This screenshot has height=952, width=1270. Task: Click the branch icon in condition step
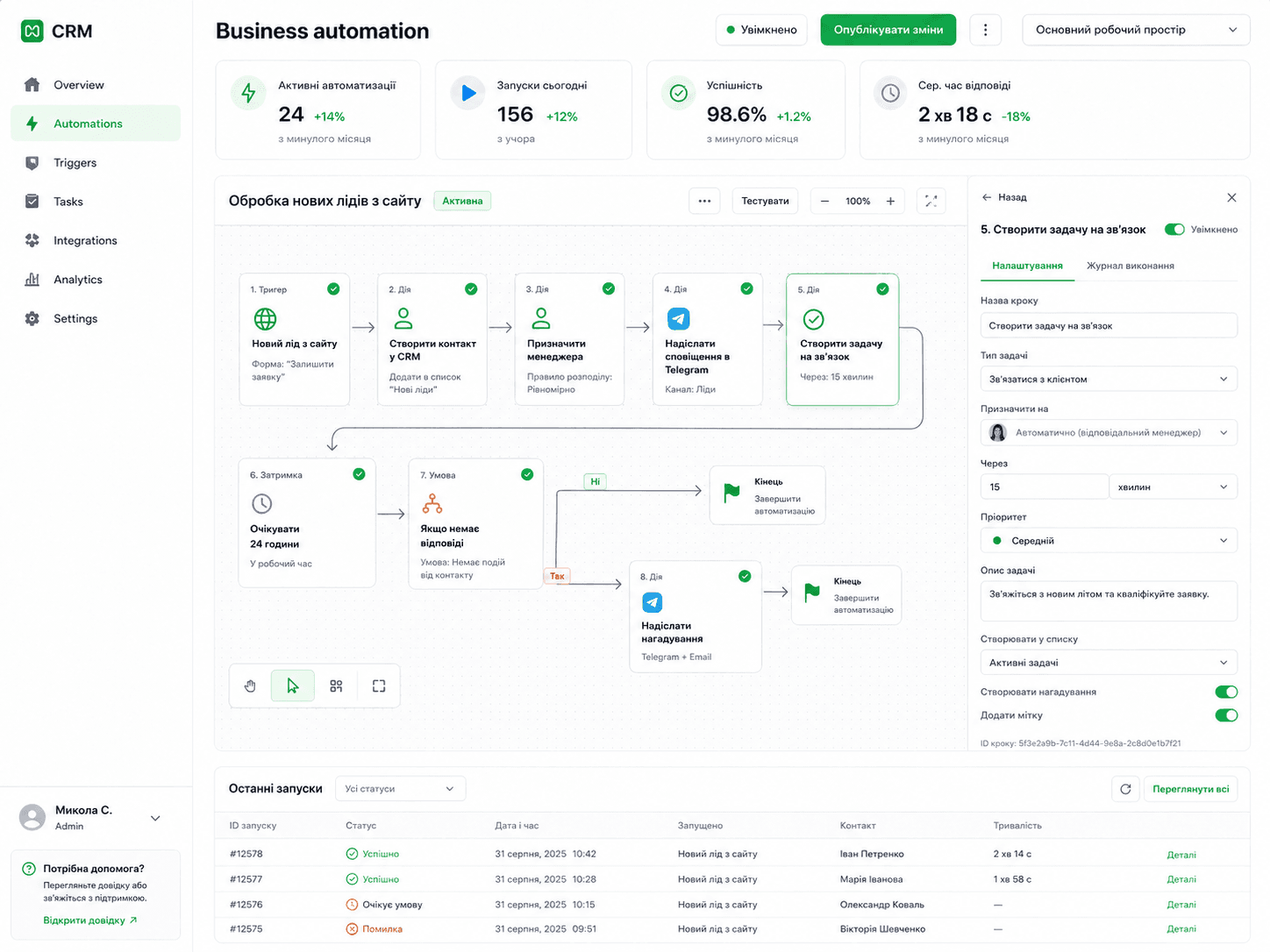tap(432, 503)
